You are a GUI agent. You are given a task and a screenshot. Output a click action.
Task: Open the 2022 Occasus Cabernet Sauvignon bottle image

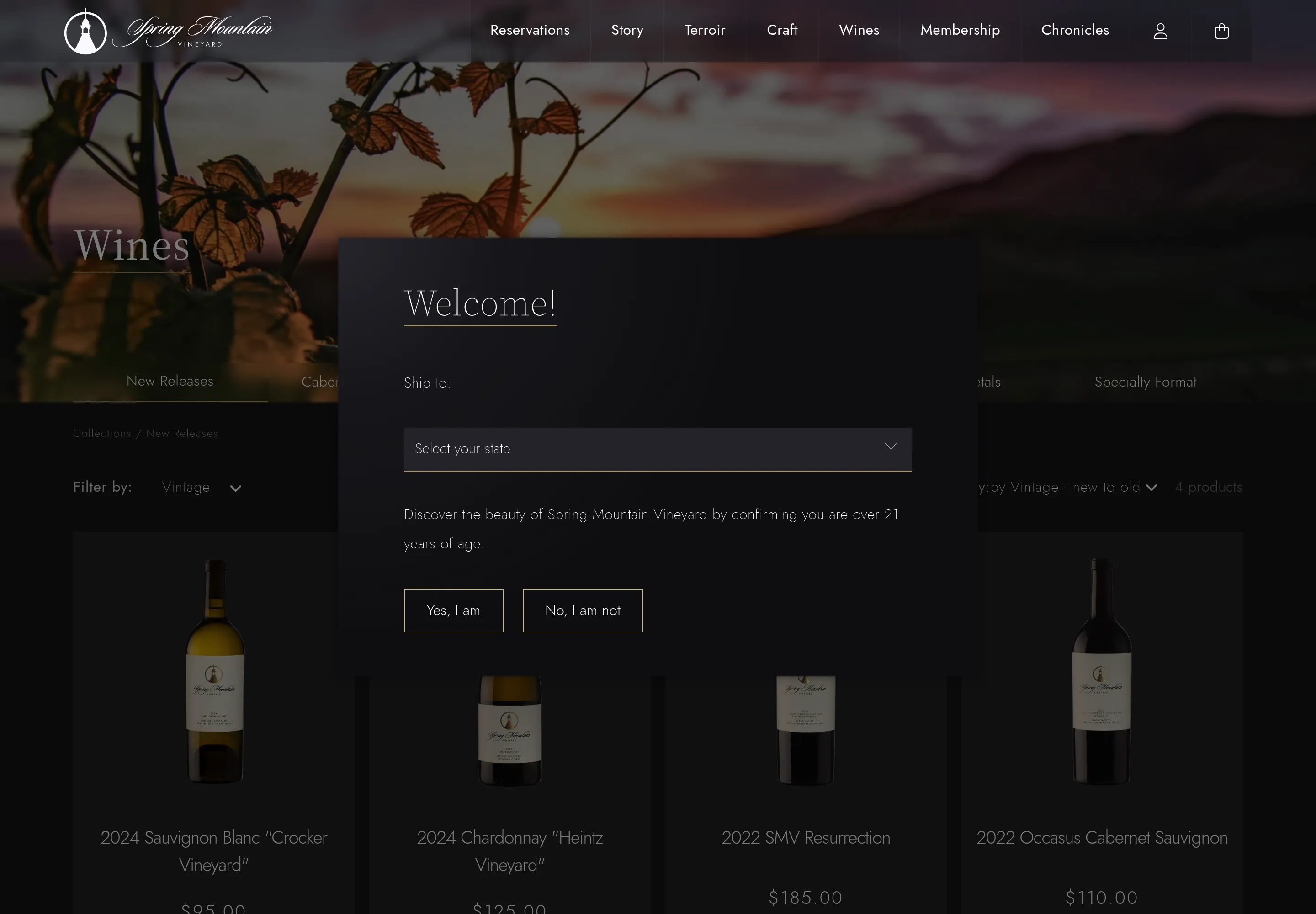1101,671
